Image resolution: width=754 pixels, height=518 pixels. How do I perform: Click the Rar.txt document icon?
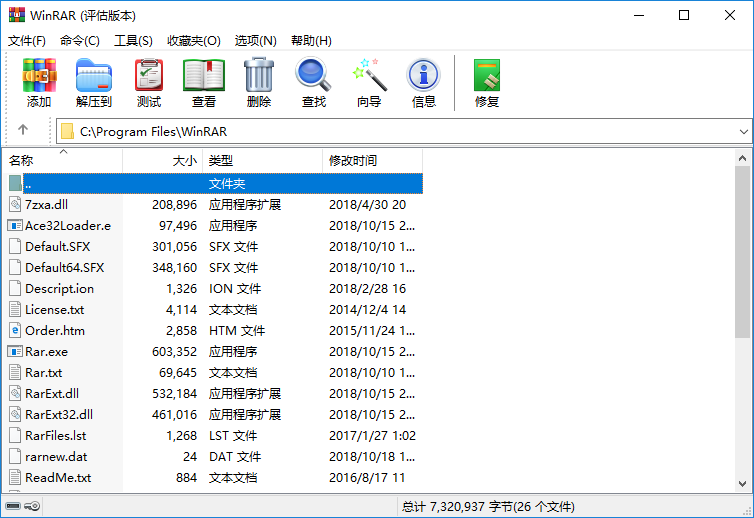pyautogui.click(x=15, y=373)
